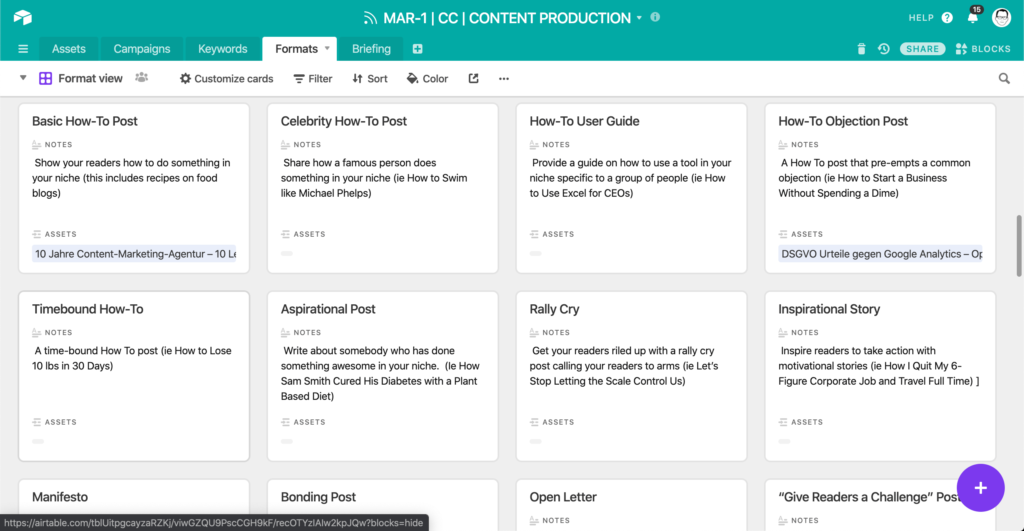Click Aspirational Post notes about Sam Smith
The height and width of the screenshot is (531, 1024).
coord(380,373)
